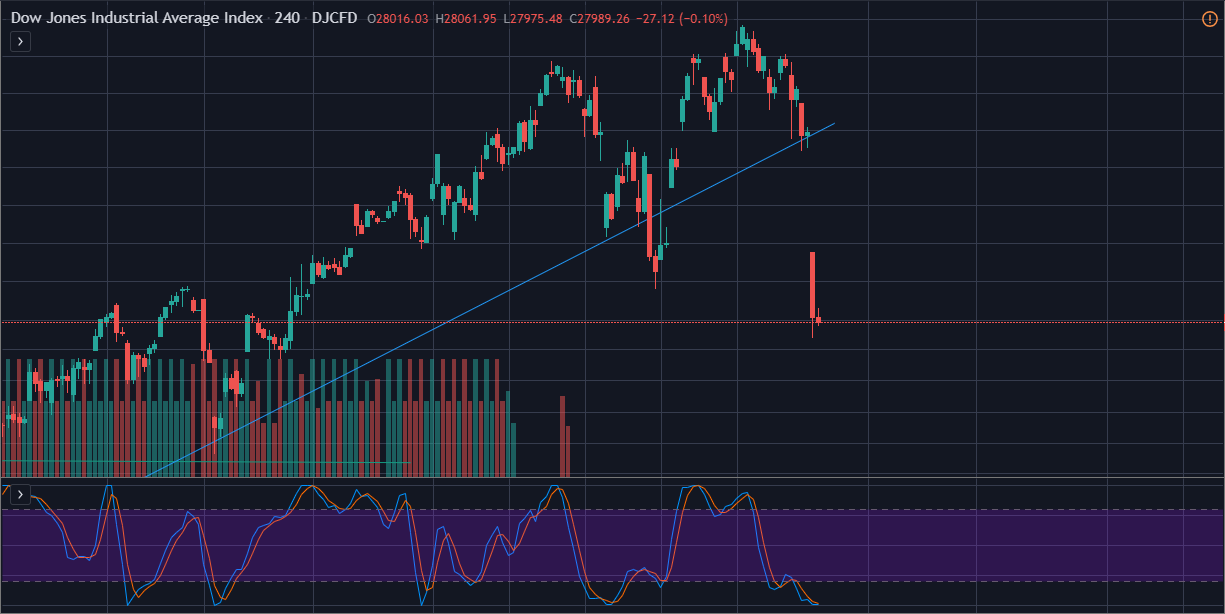Expand the main chart legend chevron

[x=21, y=41]
